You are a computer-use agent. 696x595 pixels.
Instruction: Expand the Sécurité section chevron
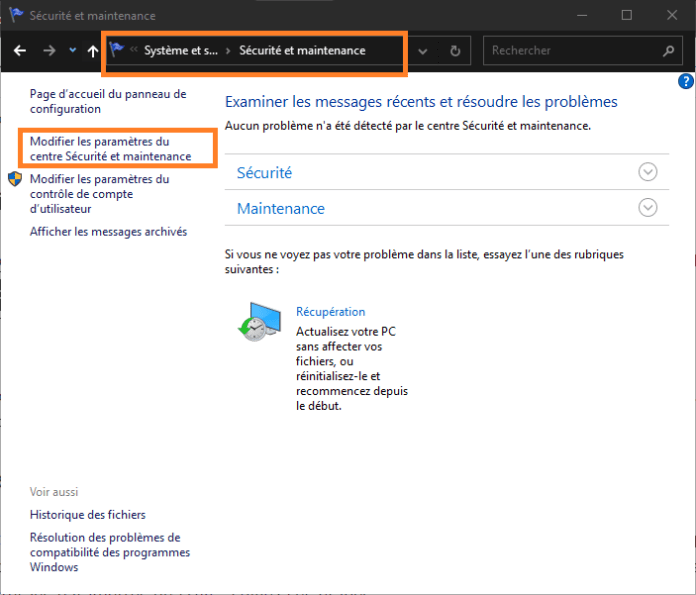click(x=648, y=172)
